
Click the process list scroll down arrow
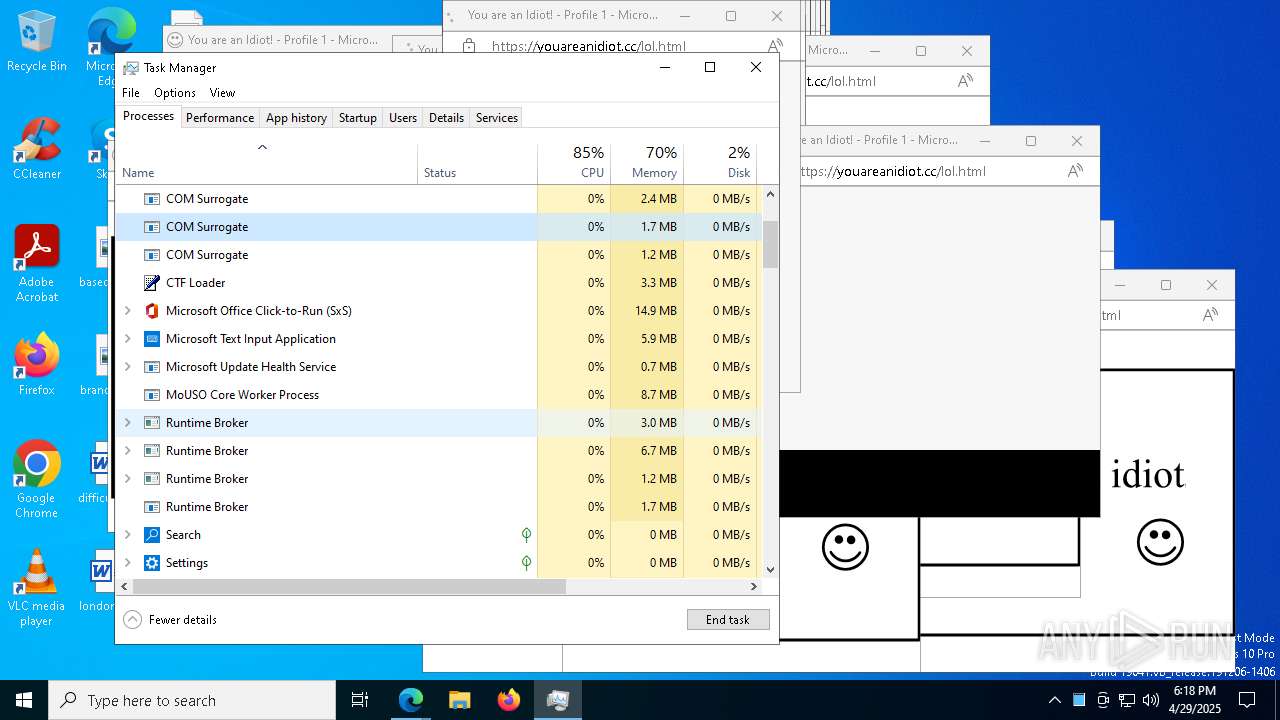tap(770, 570)
